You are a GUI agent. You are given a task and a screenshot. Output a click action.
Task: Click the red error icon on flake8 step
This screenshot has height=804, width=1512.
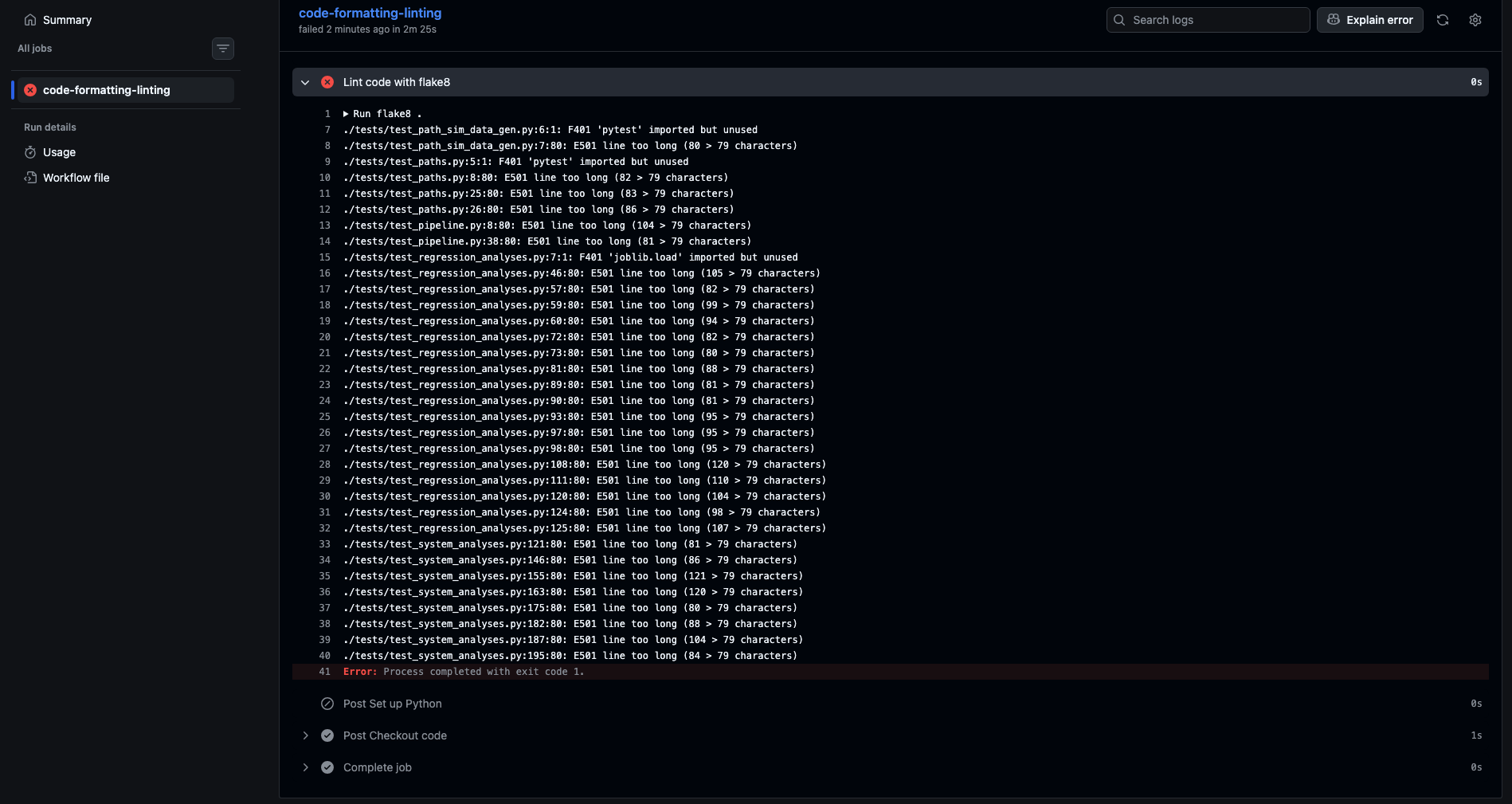click(327, 82)
